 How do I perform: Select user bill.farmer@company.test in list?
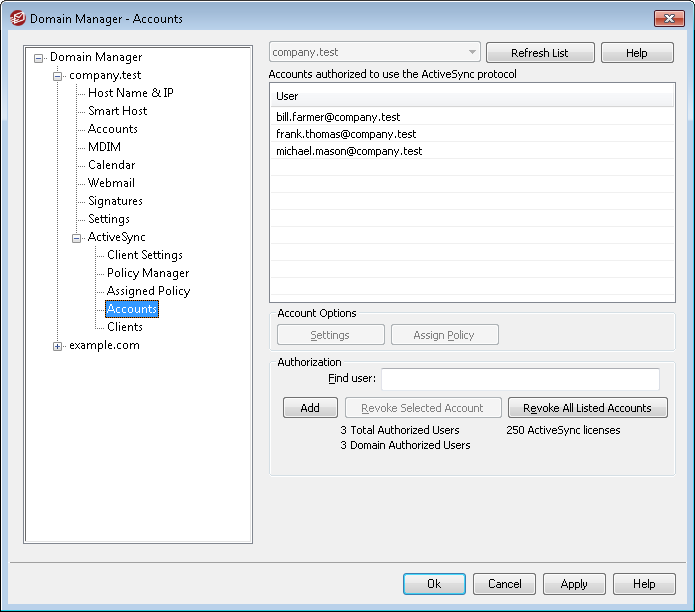pyautogui.click(x=472, y=117)
